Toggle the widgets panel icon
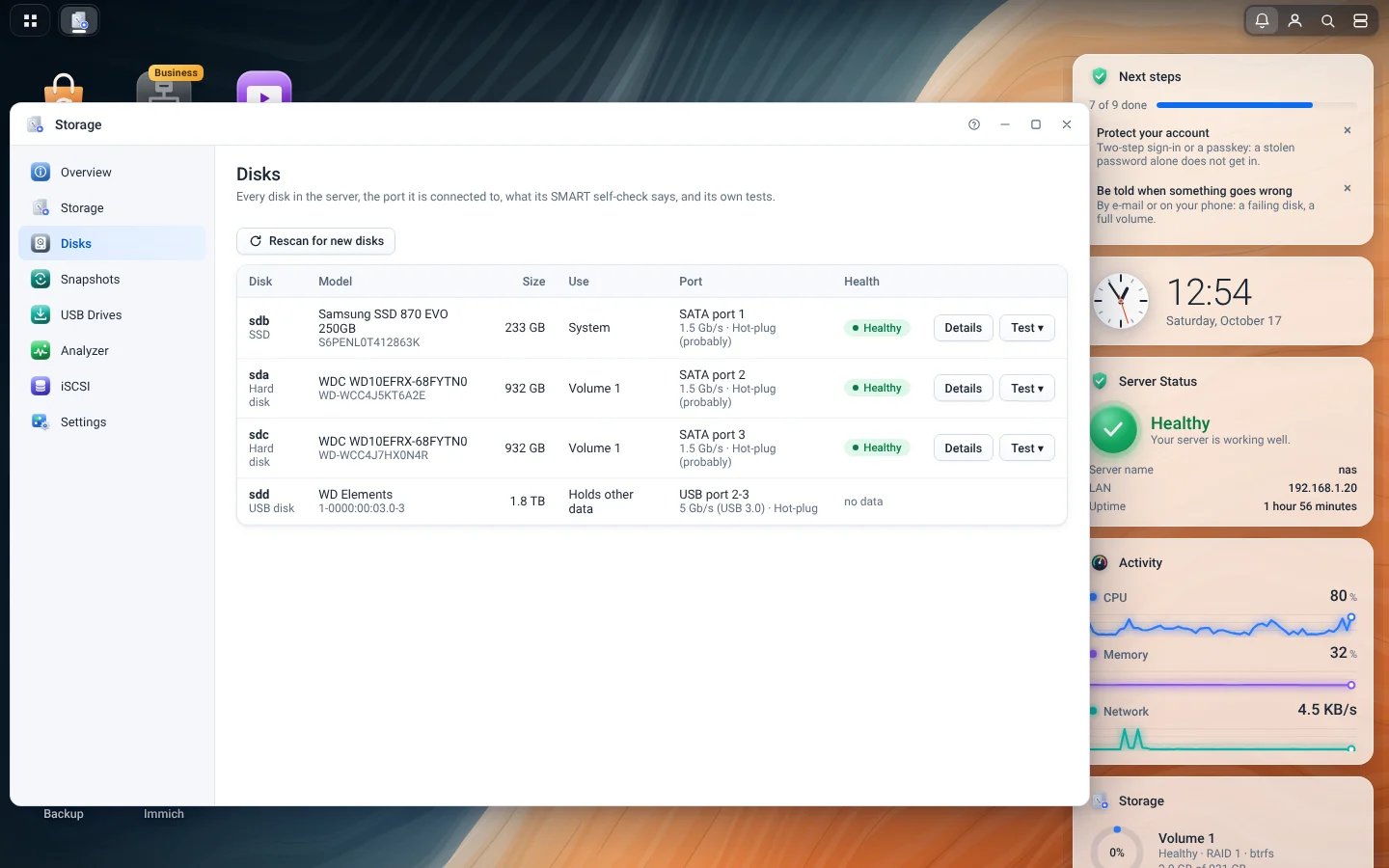The height and width of the screenshot is (868, 1389). coord(1360,20)
